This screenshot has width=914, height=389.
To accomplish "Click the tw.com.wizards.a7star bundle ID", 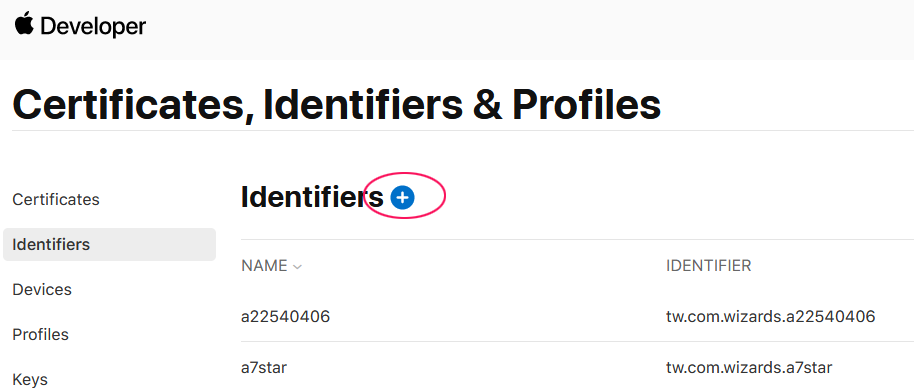I will pyautogui.click(x=749, y=367).
